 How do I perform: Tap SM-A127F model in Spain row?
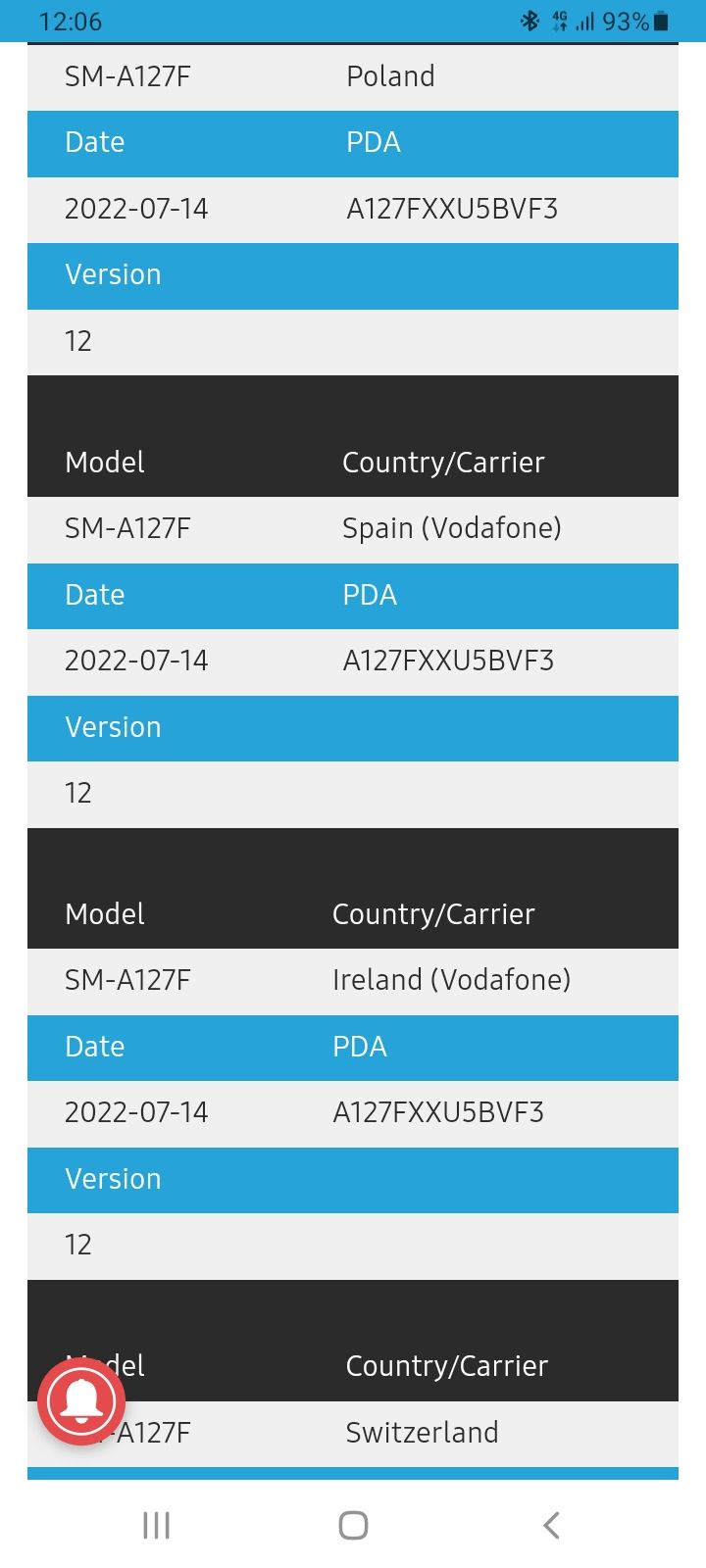[127, 528]
